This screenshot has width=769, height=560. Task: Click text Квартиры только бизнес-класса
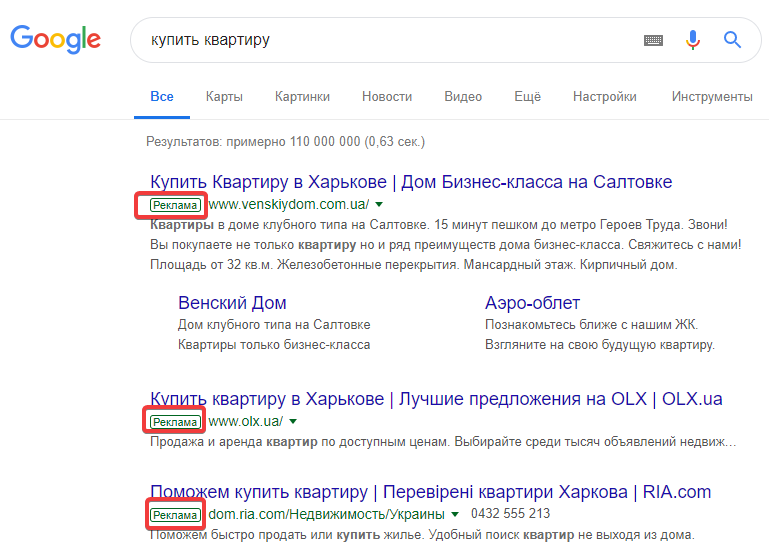click(274, 345)
